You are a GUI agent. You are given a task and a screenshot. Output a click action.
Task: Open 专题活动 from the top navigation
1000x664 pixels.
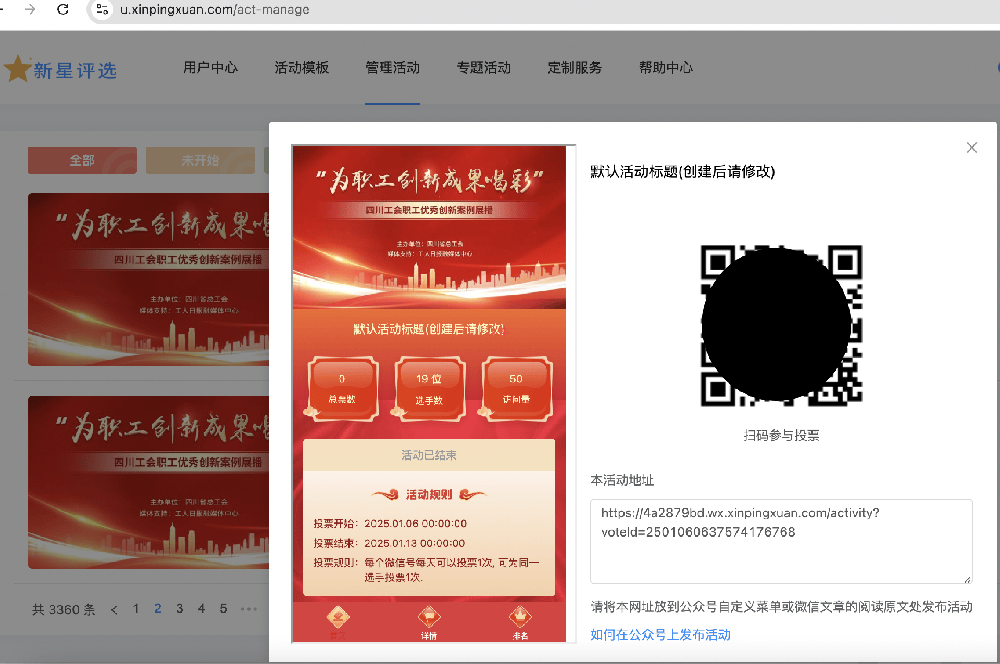(483, 68)
